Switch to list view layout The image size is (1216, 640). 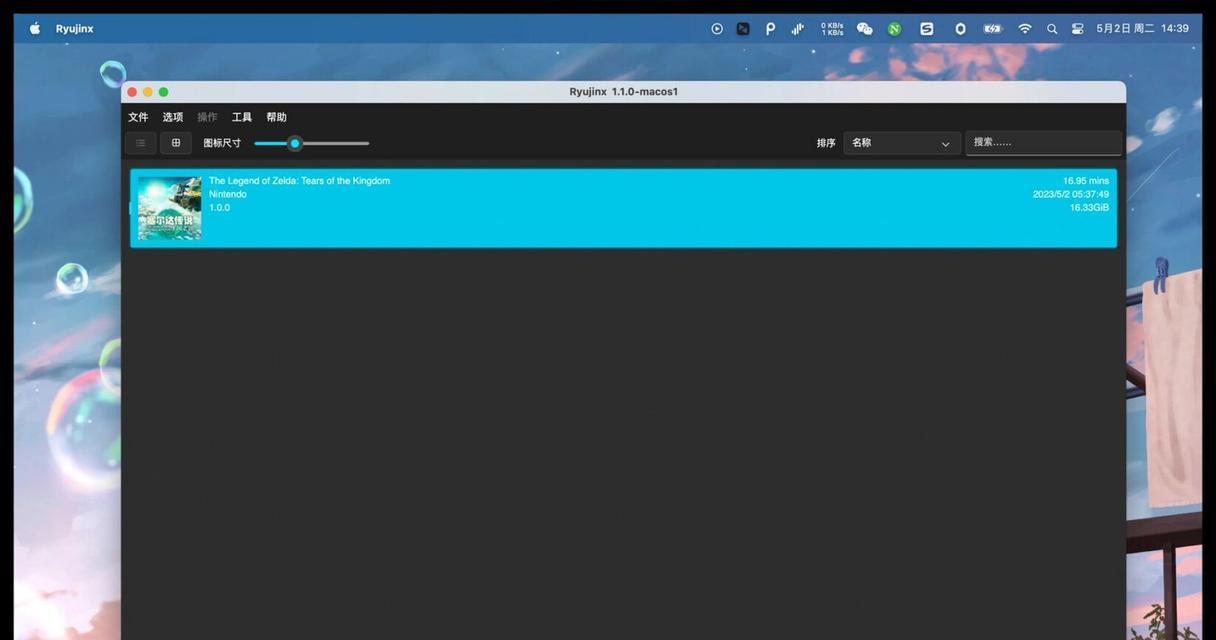[141, 143]
